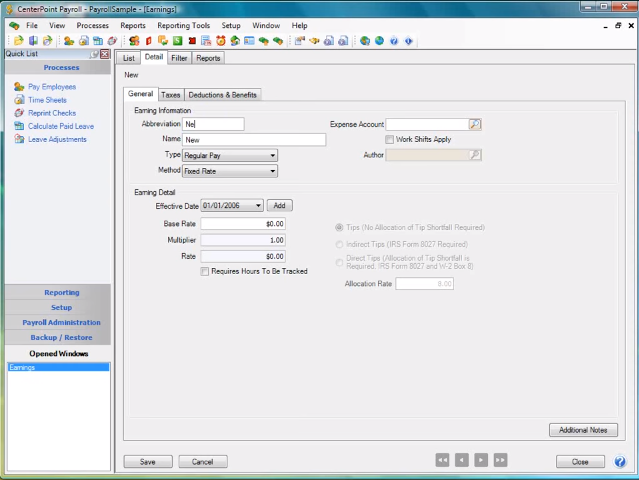Screen dimensions: 639x480
Task: Switch to the Filter tab
Action: 179,58
